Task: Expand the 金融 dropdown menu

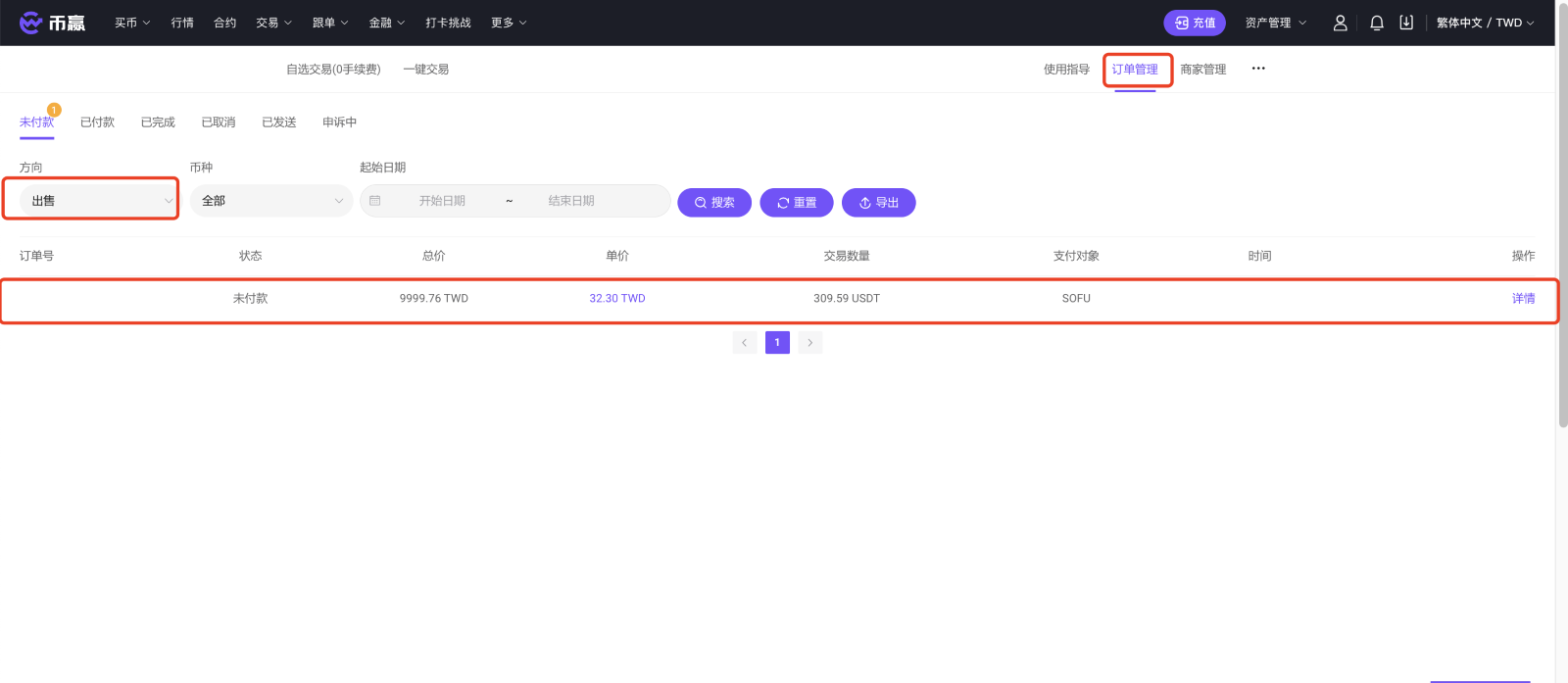Action: click(387, 23)
